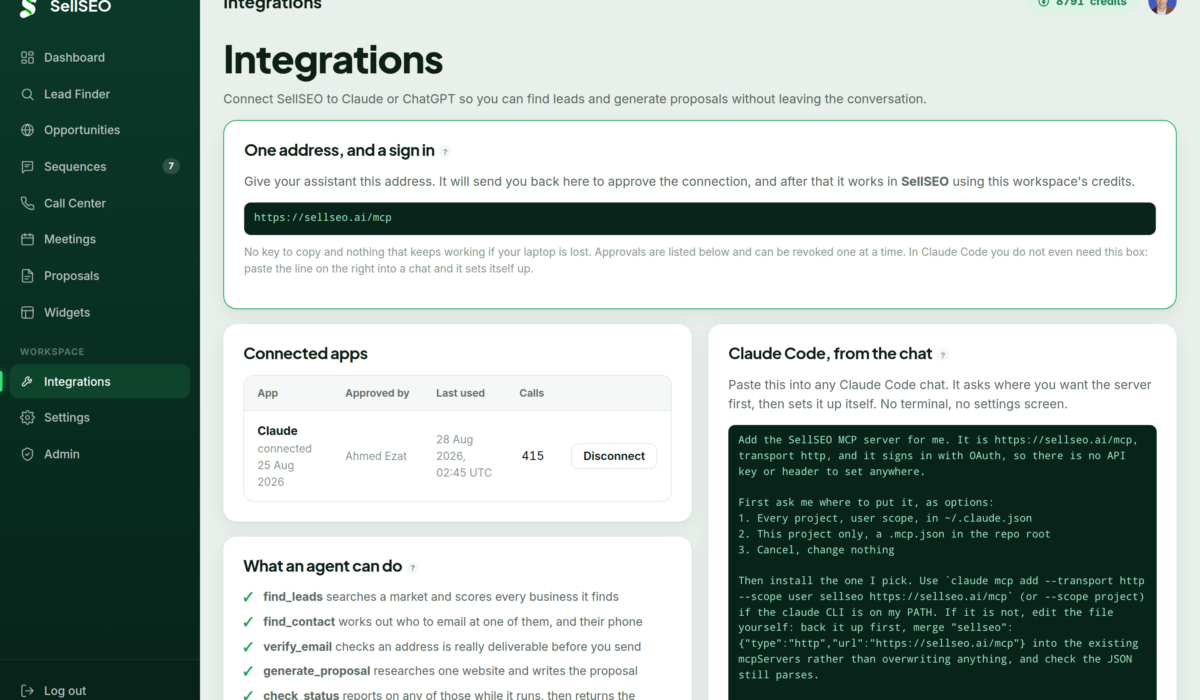Open the Widgets page
Image resolution: width=1200 pixels, height=700 pixels.
click(100, 312)
